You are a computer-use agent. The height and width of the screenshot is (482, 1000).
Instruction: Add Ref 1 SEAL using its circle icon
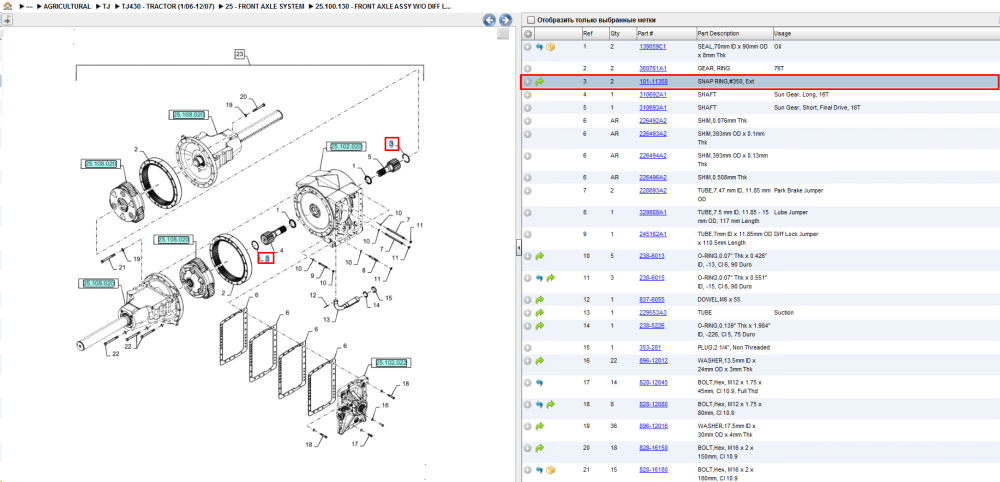(528, 47)
